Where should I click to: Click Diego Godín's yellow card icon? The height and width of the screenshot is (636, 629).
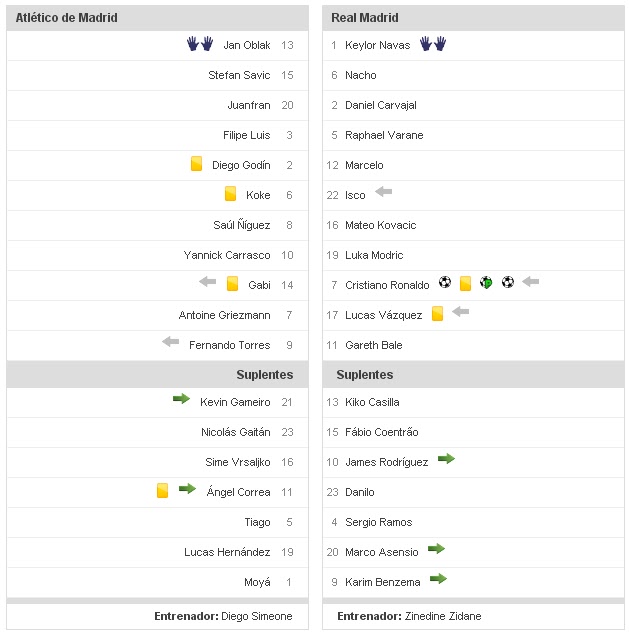click(197, 164)
